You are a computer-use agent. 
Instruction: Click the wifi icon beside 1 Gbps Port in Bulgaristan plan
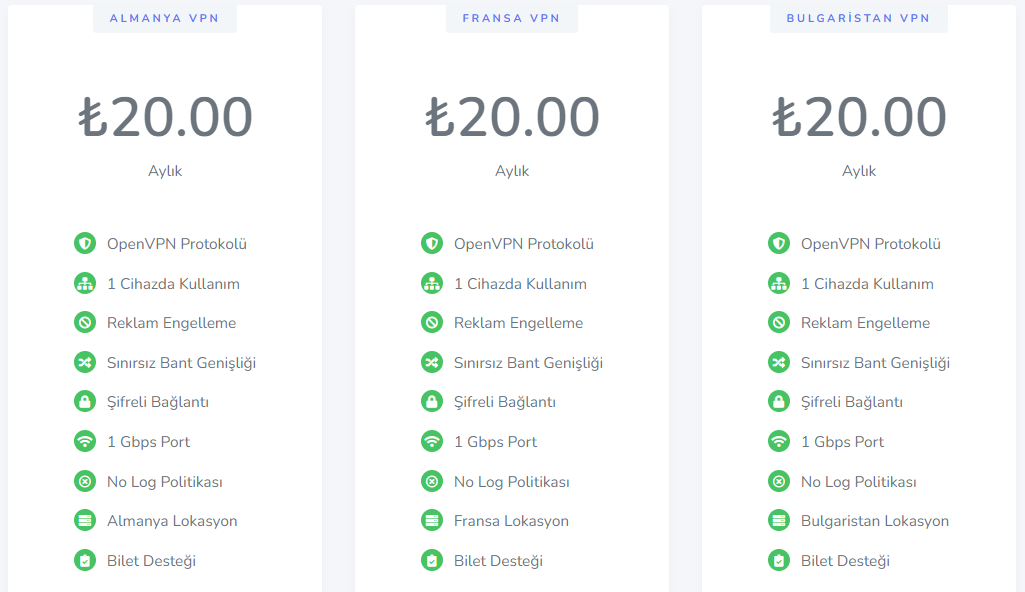(x=779, y=442)
